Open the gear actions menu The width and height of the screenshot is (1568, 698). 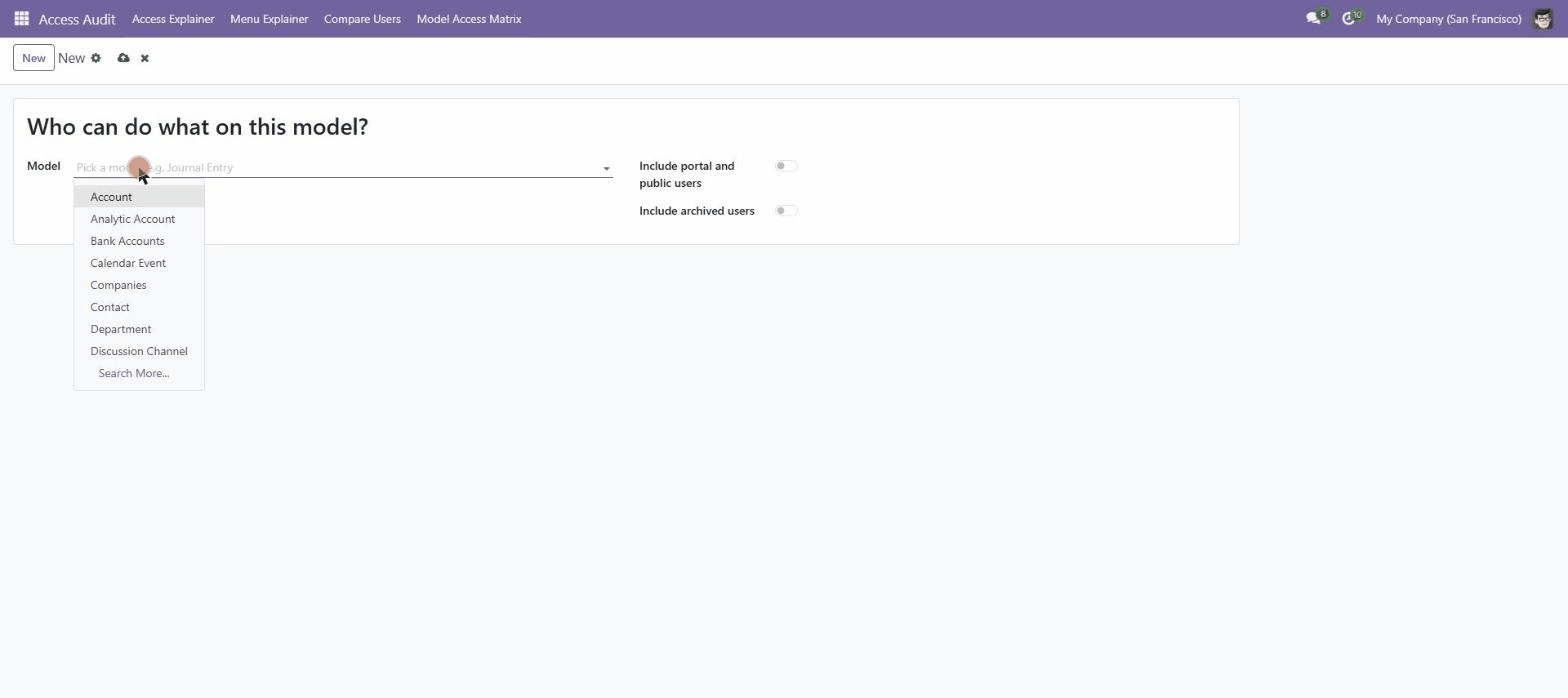96,58
